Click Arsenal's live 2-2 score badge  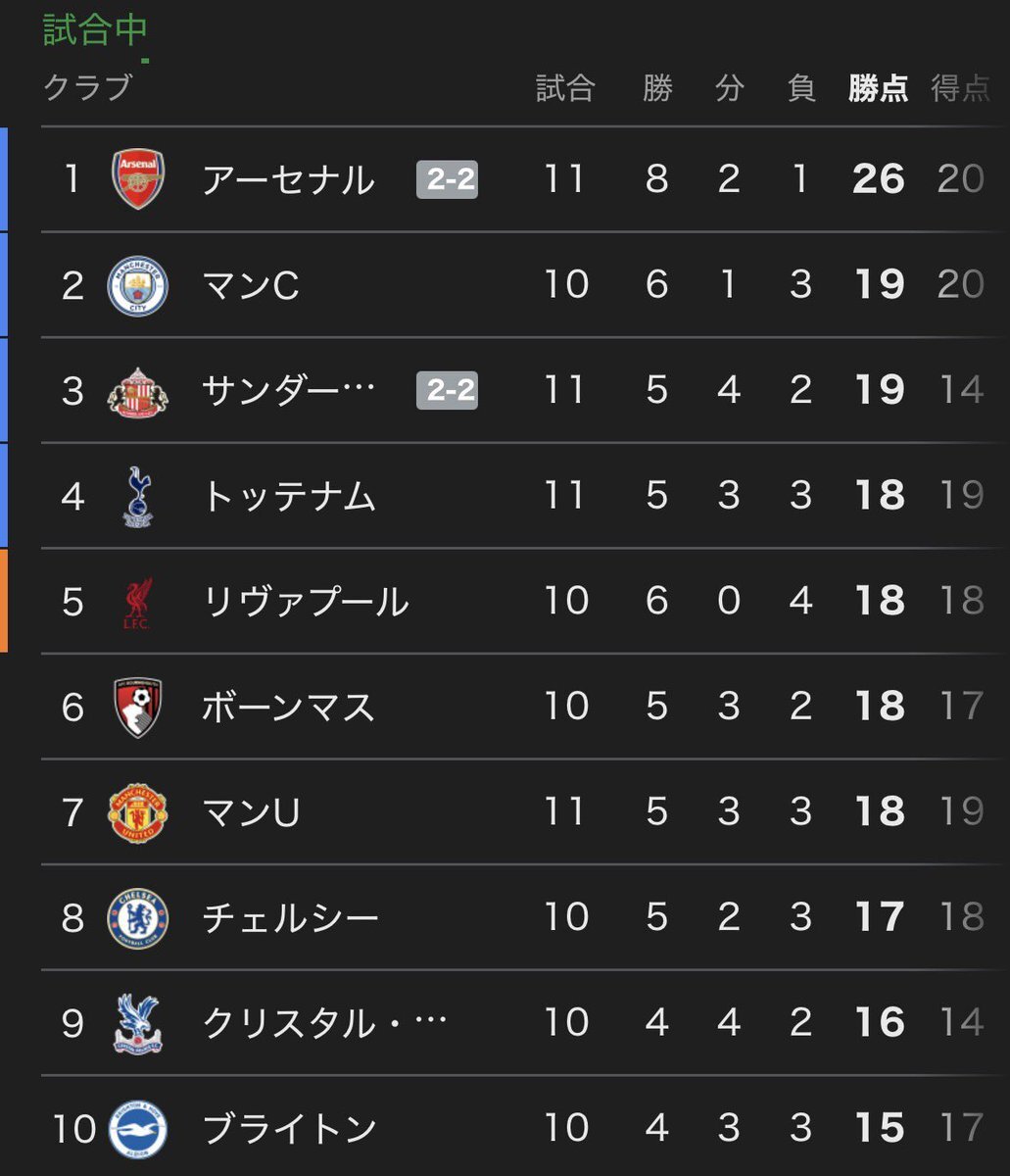tap(448, 180)
